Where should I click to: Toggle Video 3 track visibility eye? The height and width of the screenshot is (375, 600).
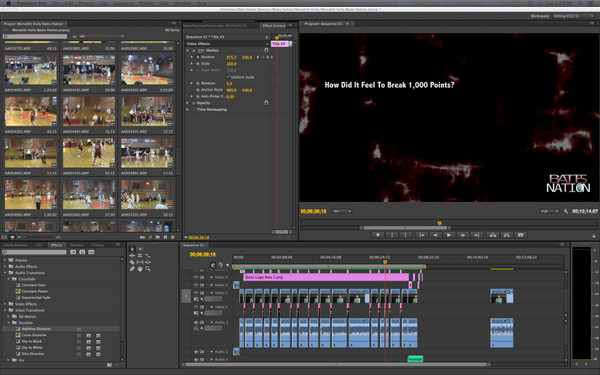pyautogui.click(x=196, y=285)
